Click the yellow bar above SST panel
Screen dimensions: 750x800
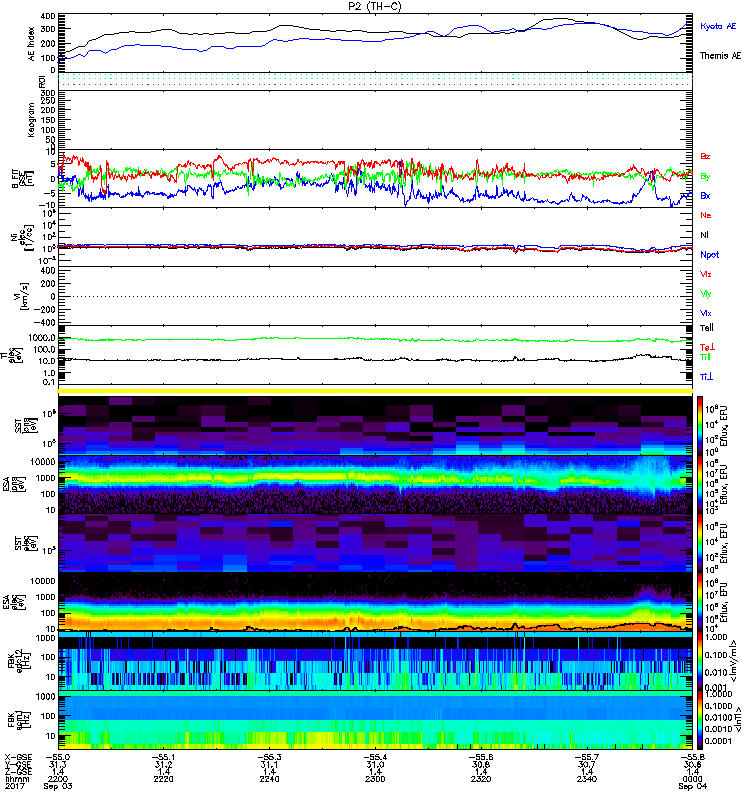click(x=376, y=391)
